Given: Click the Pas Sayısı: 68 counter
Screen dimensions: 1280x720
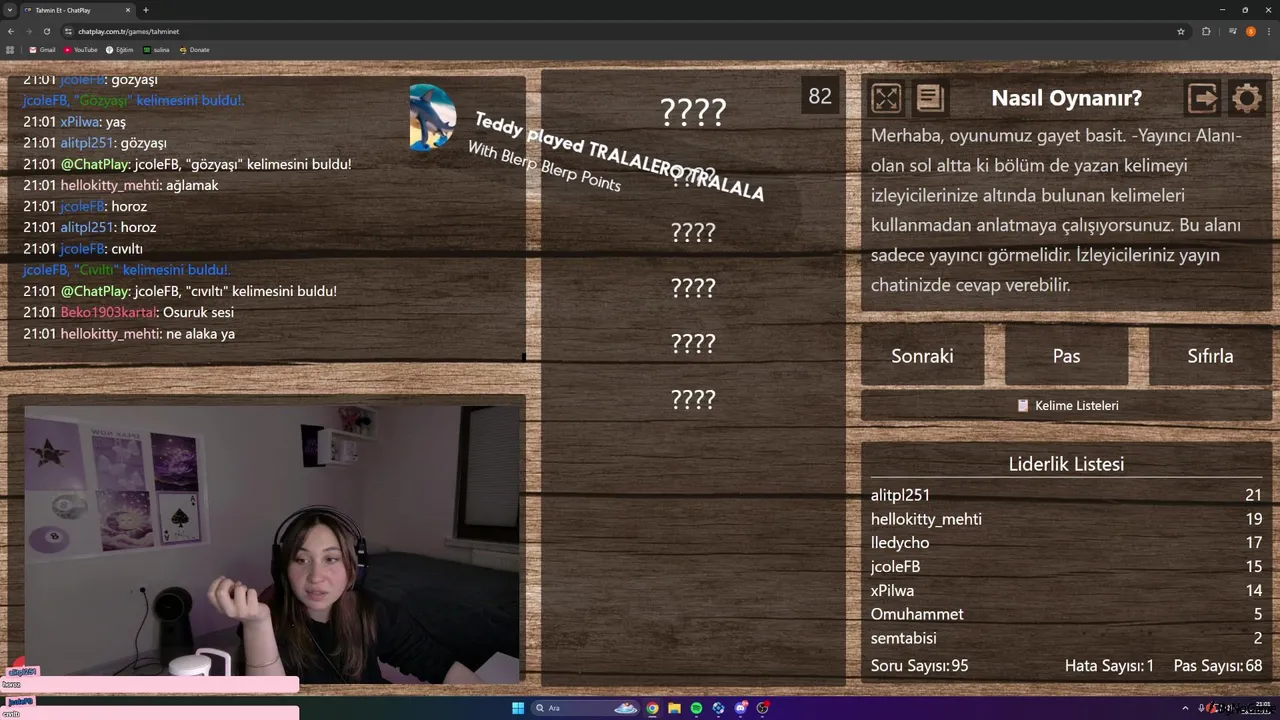Looking at the screenshot, I should coord(1218,666).
